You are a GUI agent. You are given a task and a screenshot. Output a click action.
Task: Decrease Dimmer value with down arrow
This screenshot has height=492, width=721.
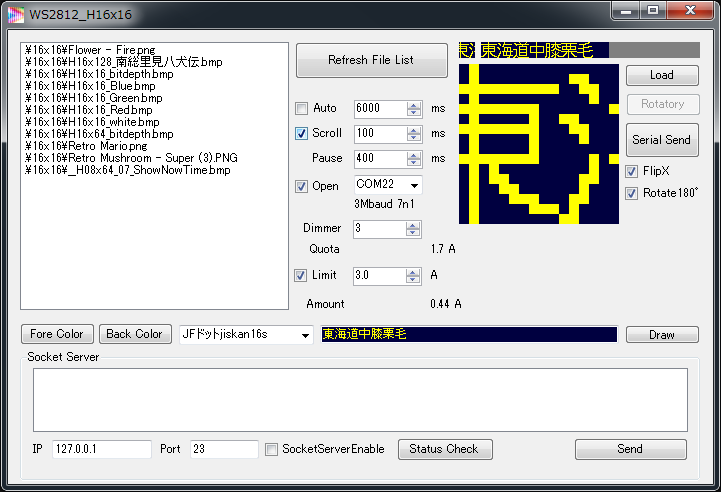click(412, 233)
